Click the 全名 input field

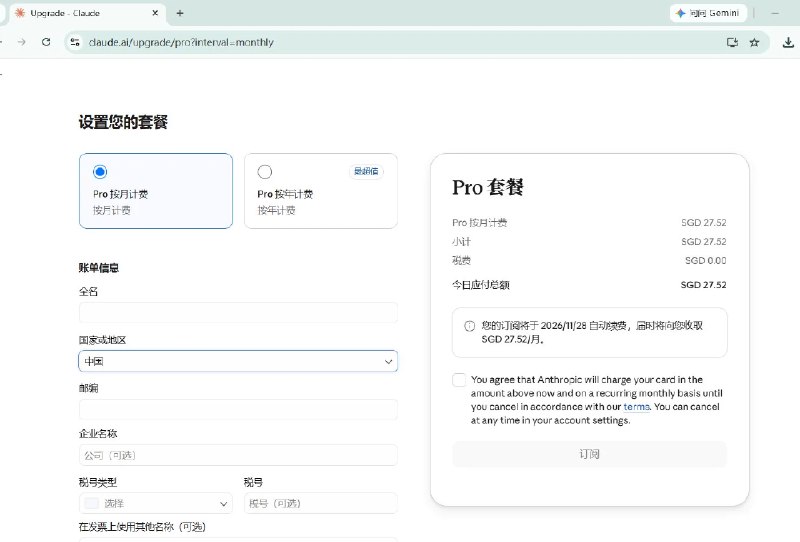[238, 312]
